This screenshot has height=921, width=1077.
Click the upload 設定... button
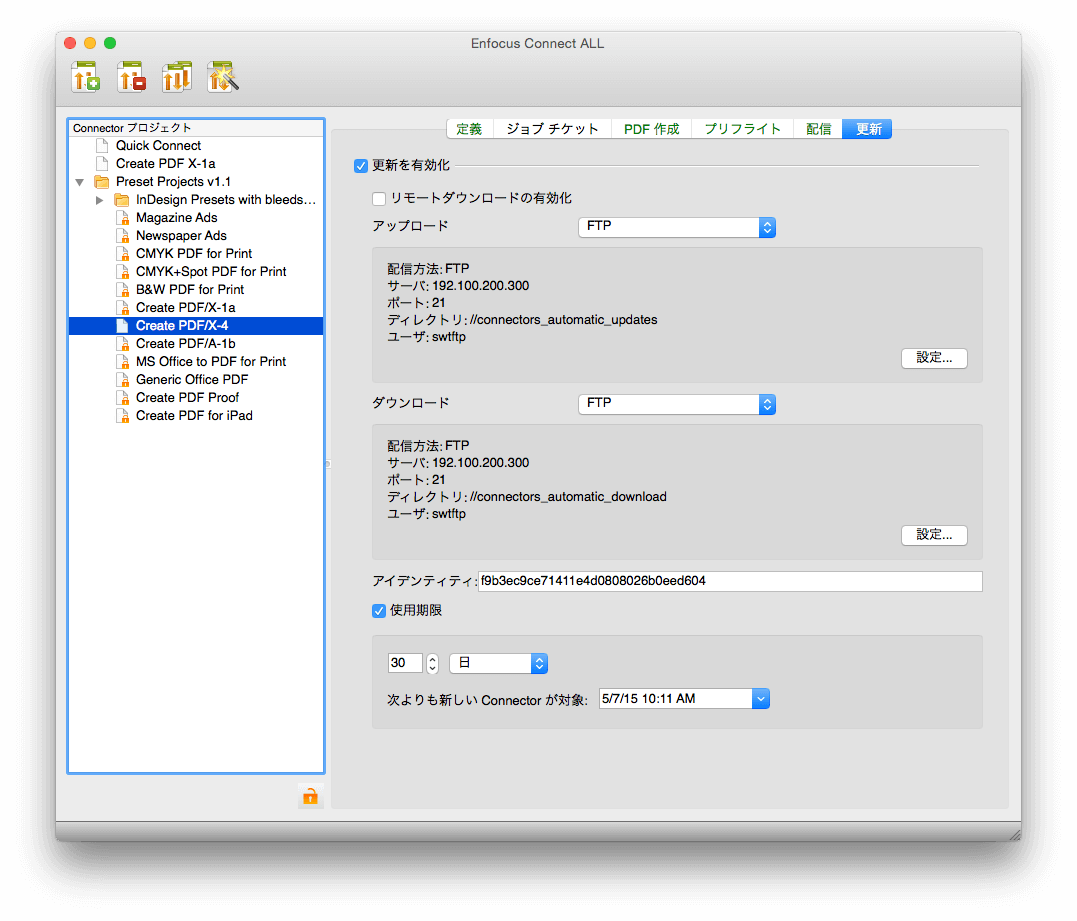coord(934,358)
